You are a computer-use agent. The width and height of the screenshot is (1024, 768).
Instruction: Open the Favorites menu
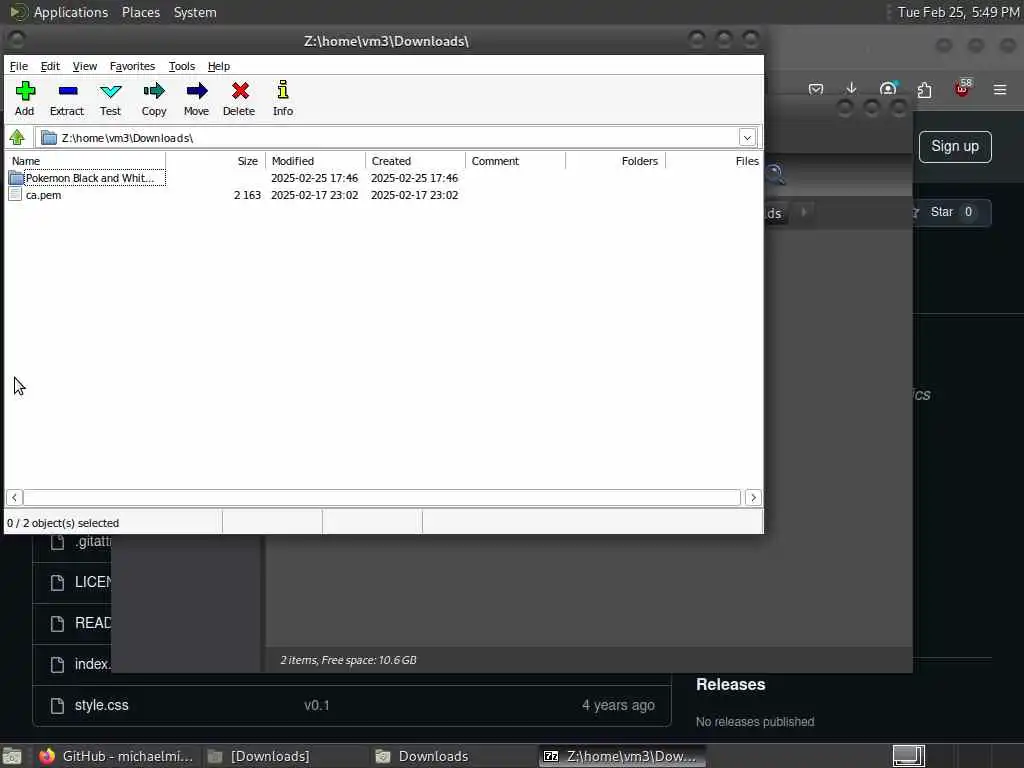coord(132,66)
